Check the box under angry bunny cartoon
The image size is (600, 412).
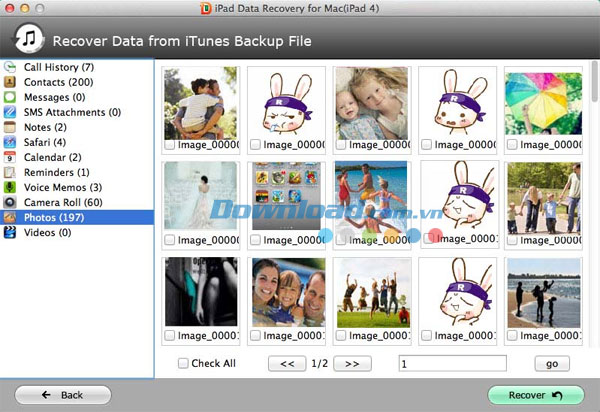(255, 145)
